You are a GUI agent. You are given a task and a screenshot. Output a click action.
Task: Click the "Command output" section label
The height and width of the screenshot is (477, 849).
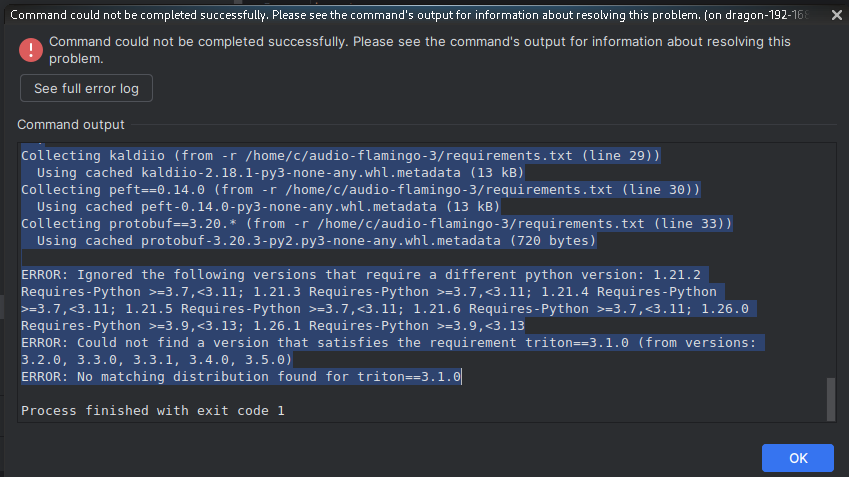click(x=71, y=125)
